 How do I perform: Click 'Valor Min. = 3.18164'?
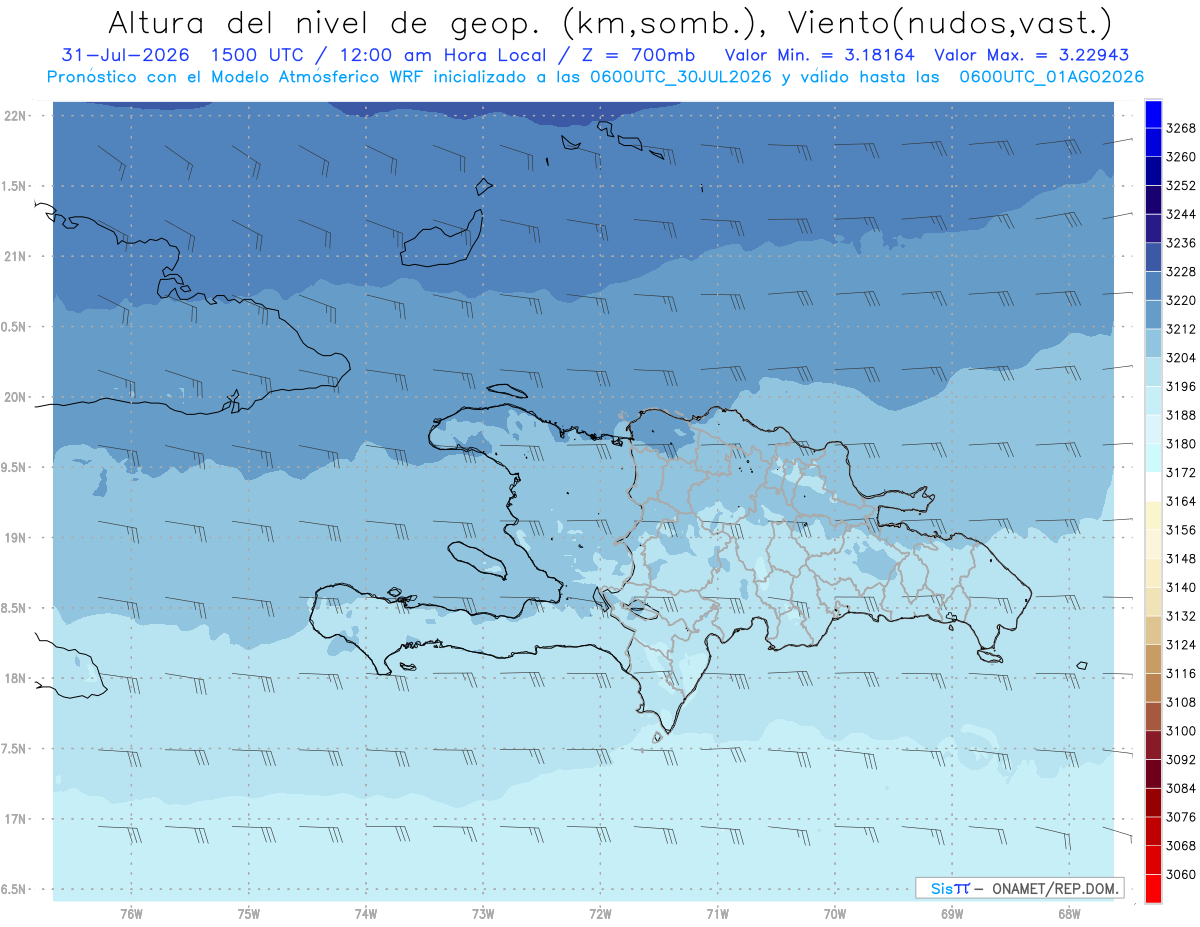pos(820,55)
